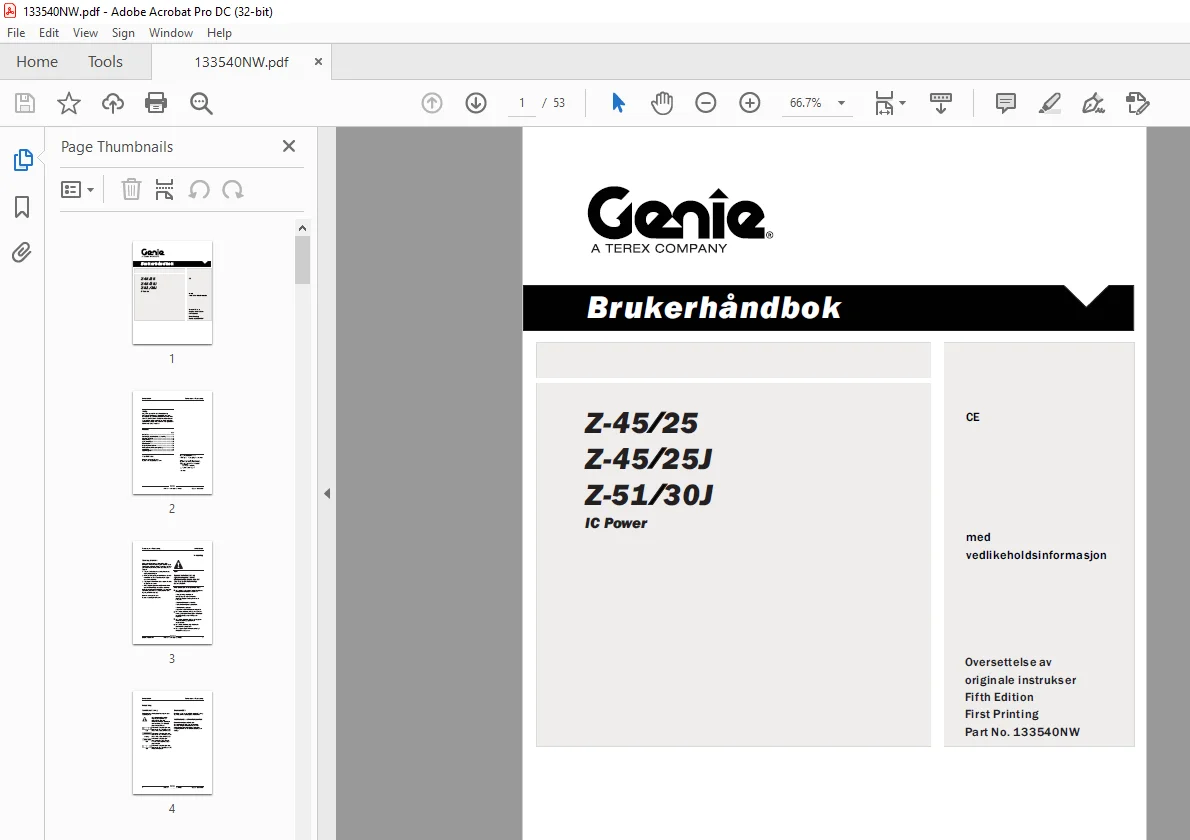Switch to the Tools tab
1190x840 pixels.
[105, 61]
